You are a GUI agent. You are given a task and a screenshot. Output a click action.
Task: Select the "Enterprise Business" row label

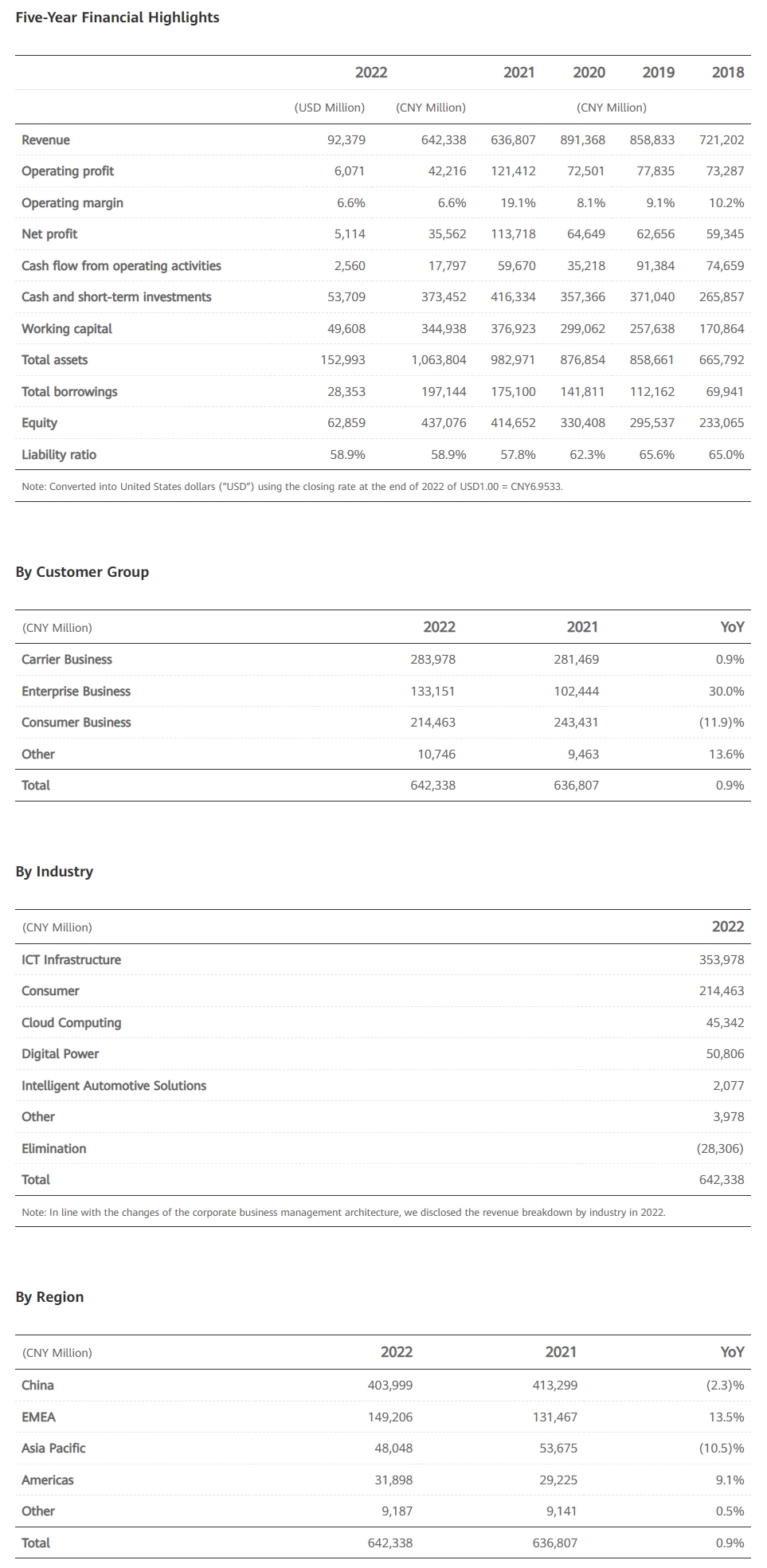[76, 692]
